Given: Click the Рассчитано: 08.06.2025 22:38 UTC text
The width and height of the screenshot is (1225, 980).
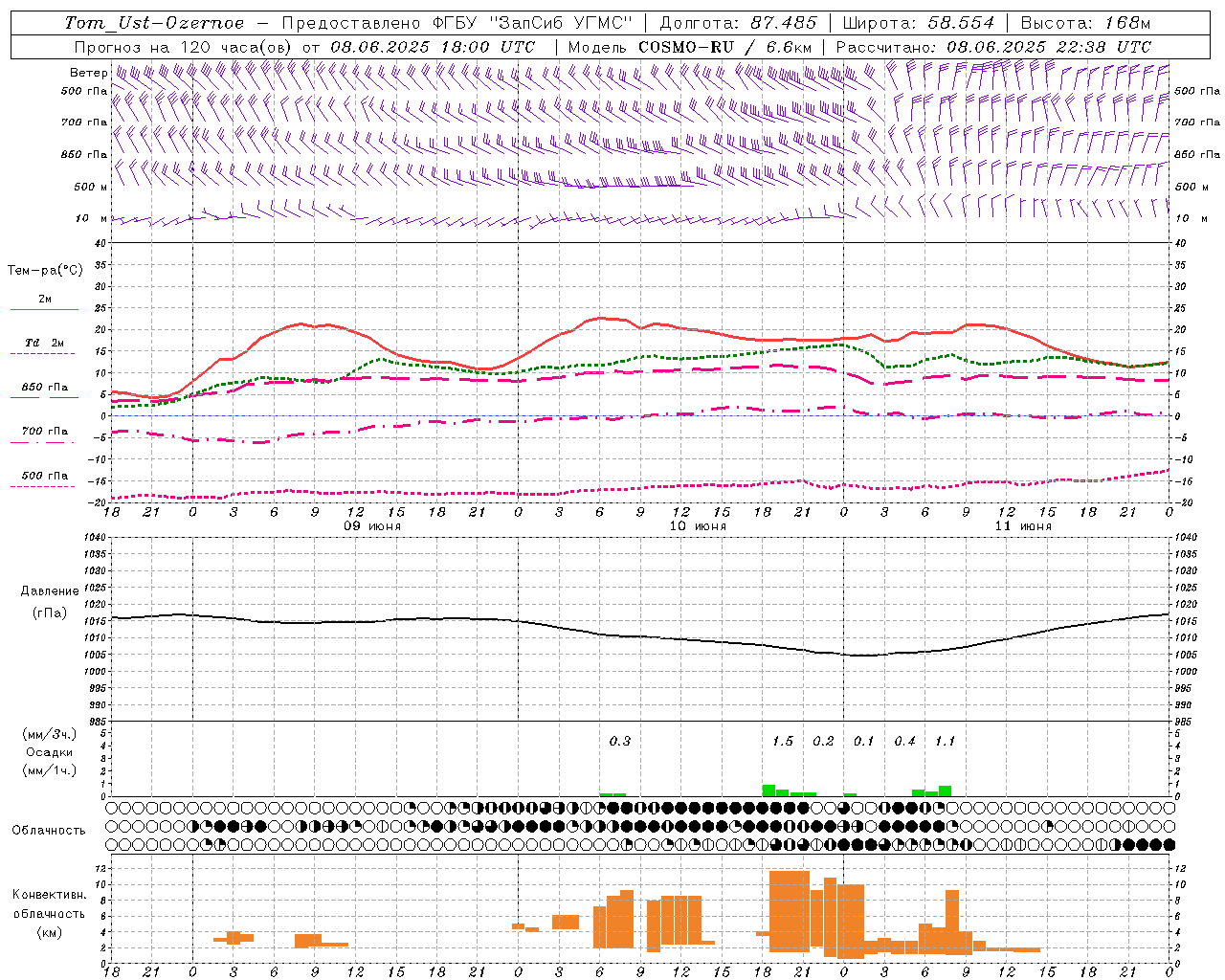Looking at the screenshot, I should point(993,47).
